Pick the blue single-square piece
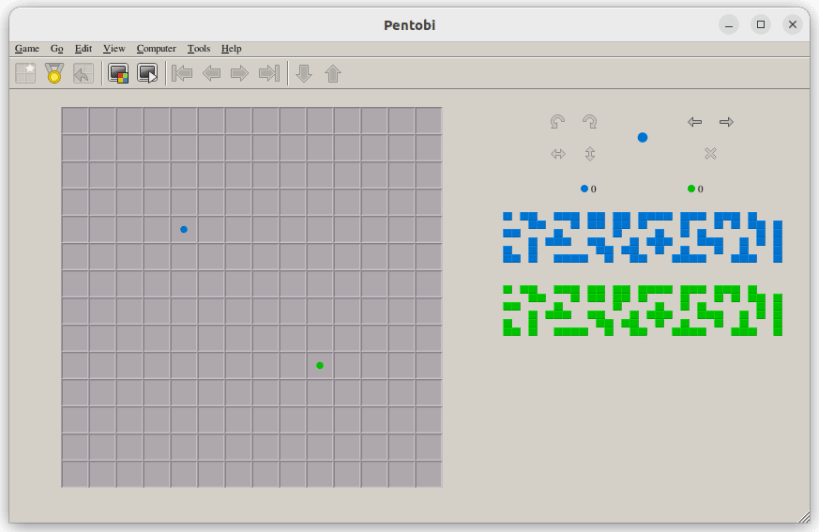 click(508, 216)
